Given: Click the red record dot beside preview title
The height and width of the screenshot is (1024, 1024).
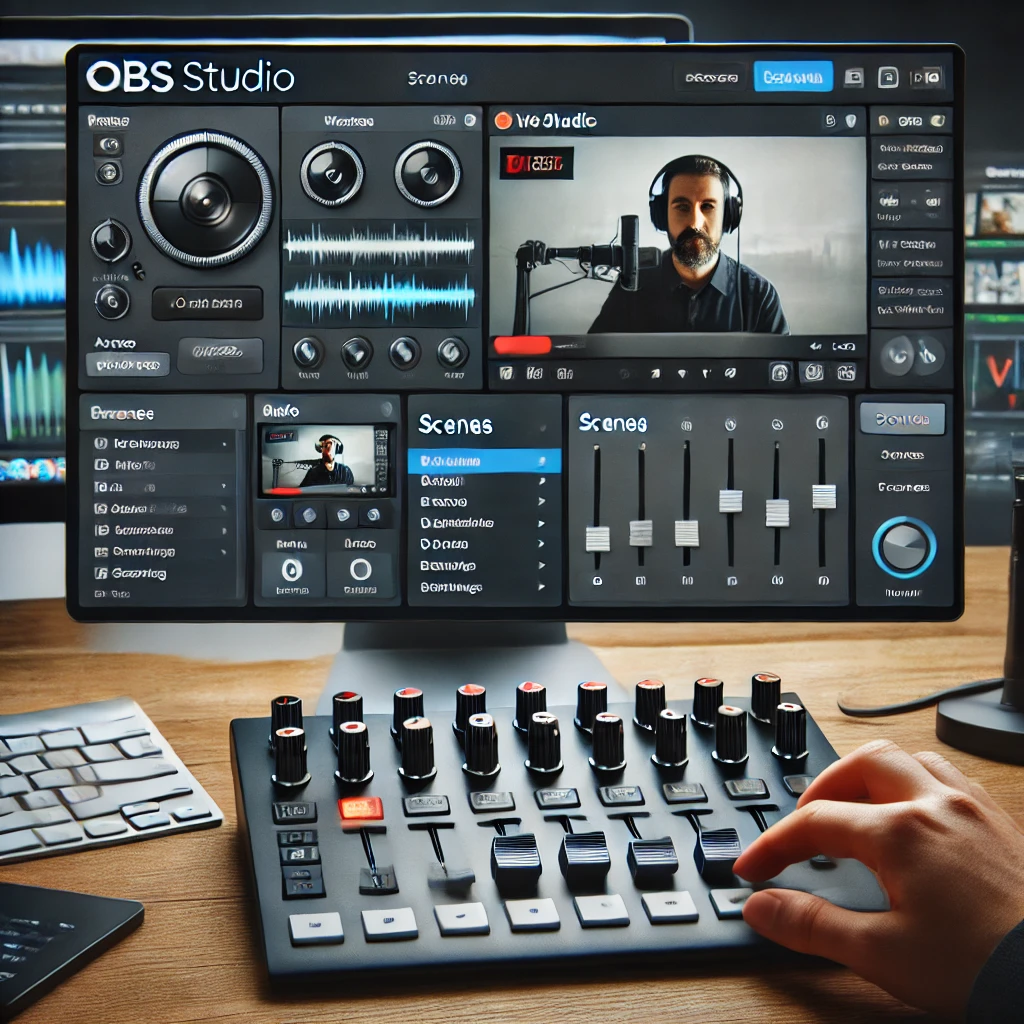Looking at the screenshot, I should [503, 121].
